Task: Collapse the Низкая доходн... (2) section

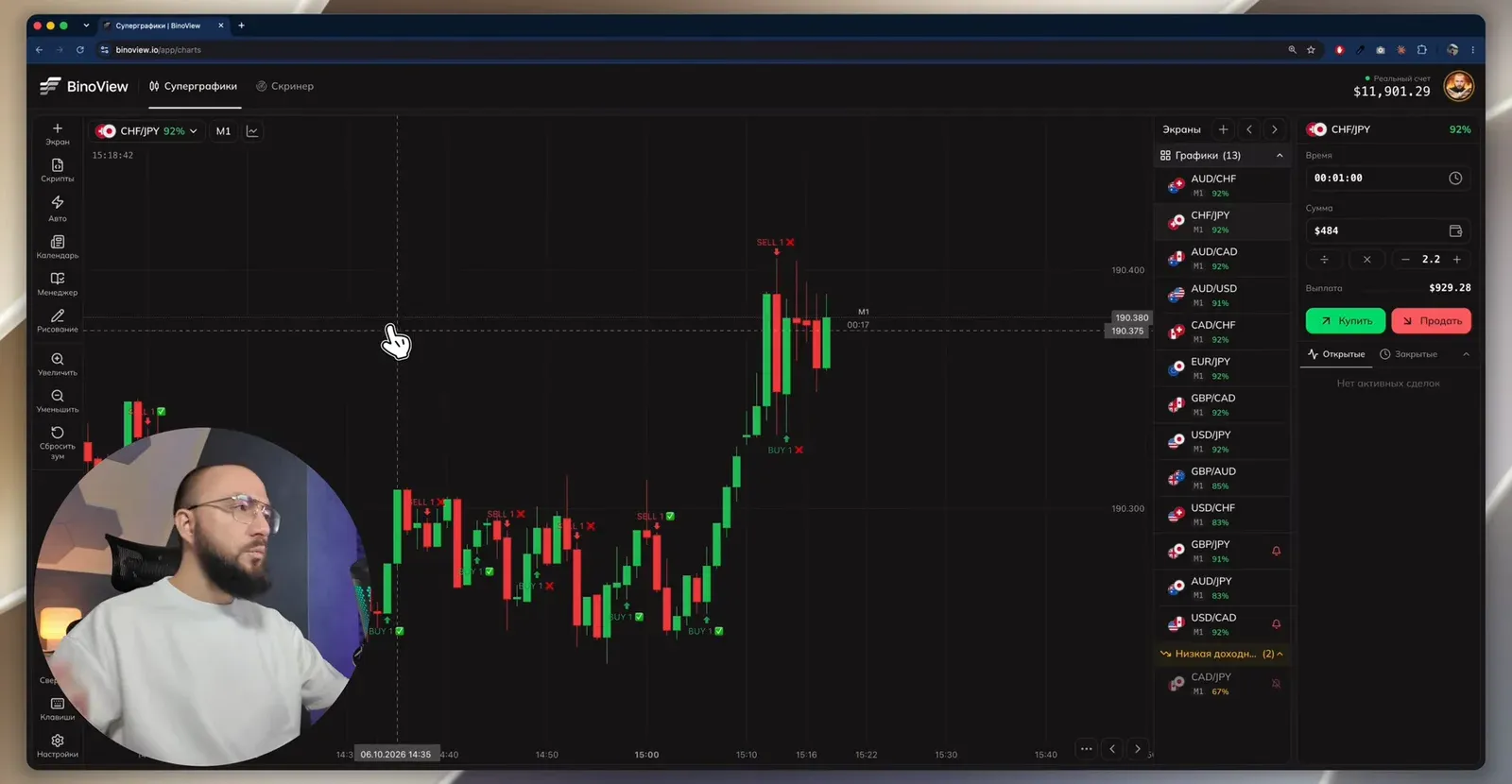Action: pyautogui.click(x=1280, y=654)
